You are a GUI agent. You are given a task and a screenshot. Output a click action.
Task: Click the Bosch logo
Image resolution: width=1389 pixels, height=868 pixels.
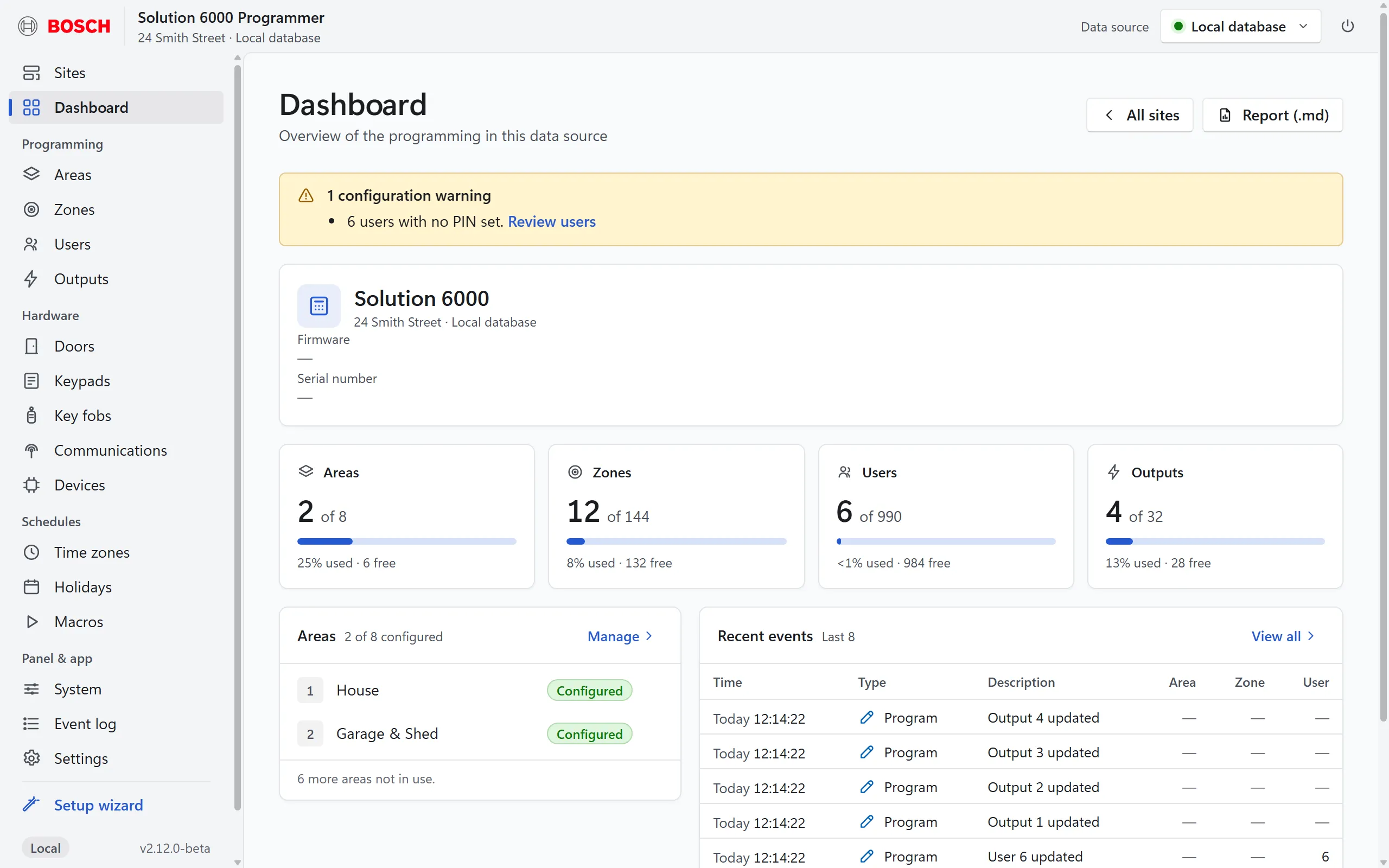tap(63, 27)
